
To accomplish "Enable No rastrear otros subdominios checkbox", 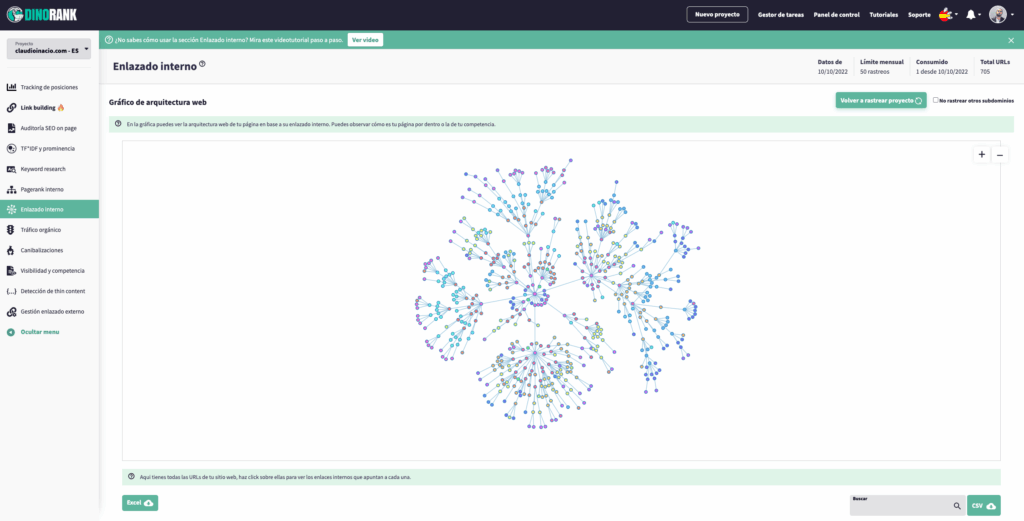I will 936,100.
